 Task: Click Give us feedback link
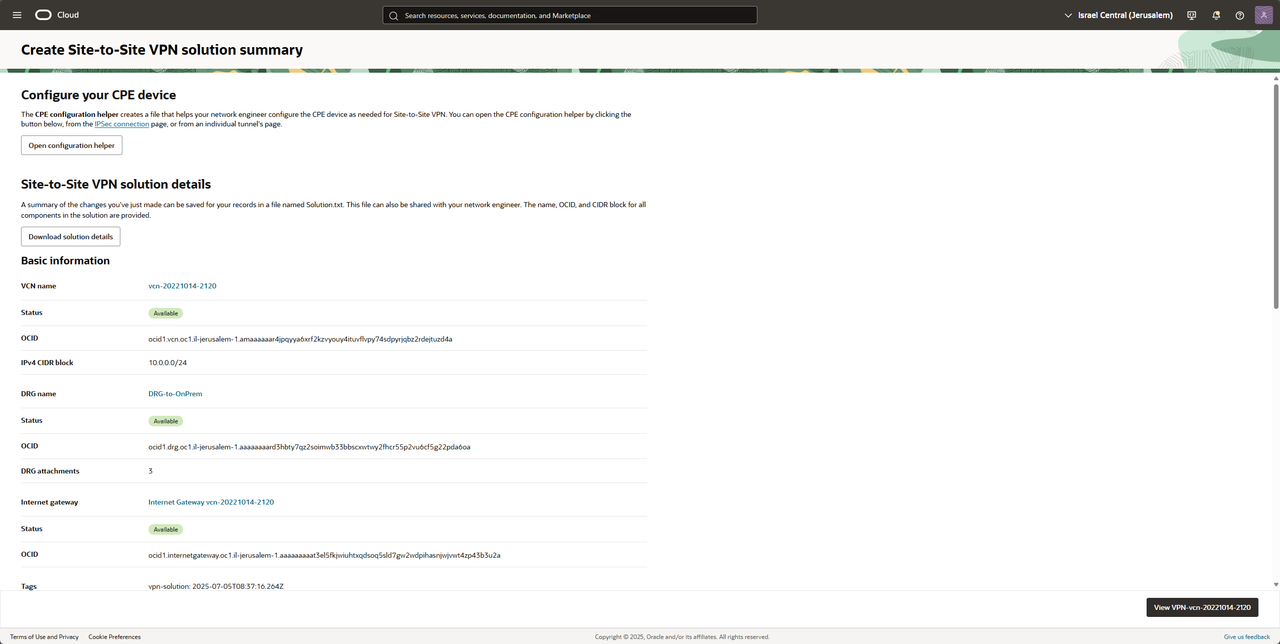coord(1247,637)
